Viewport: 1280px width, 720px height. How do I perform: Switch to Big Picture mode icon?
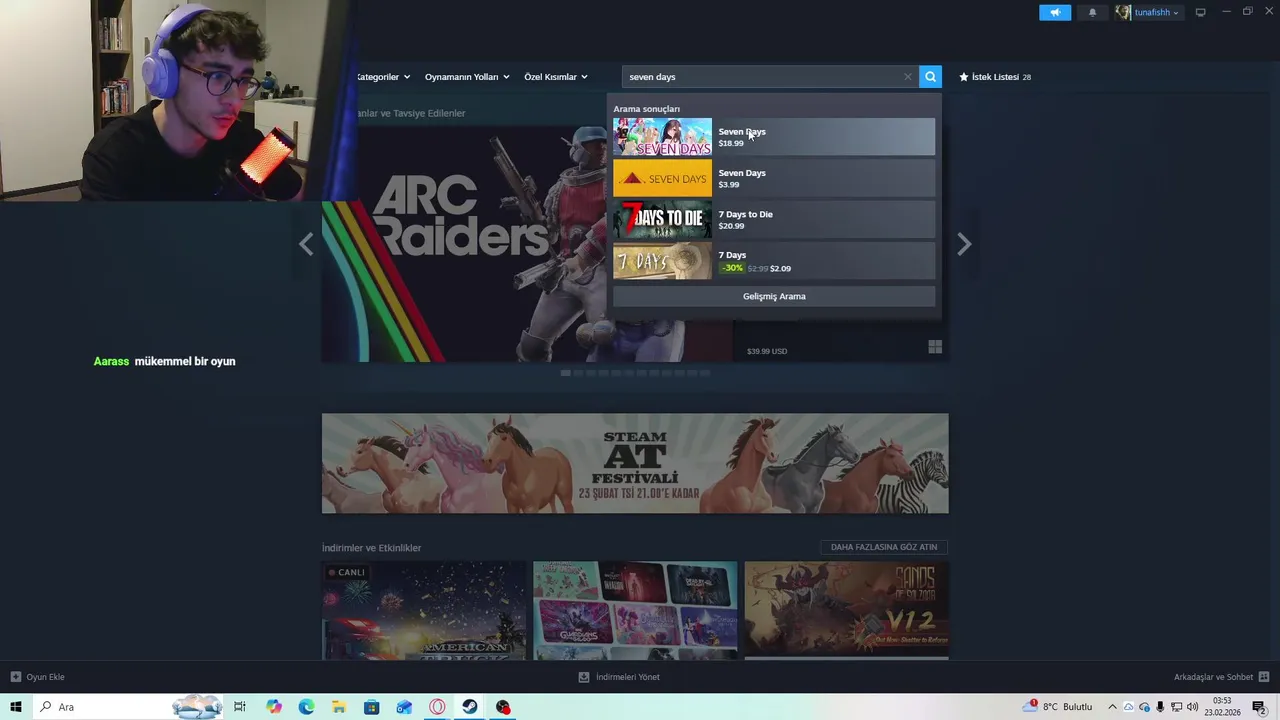(1200, 12)
